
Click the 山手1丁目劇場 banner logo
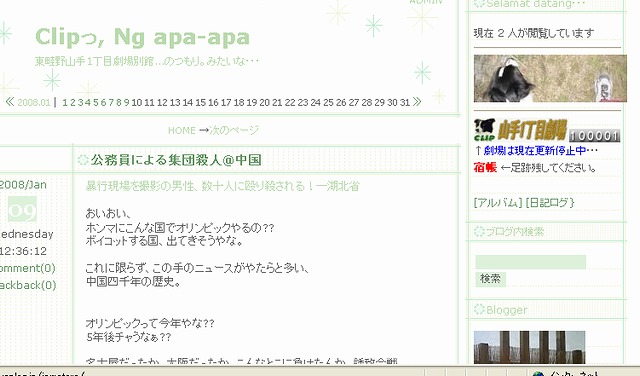pos(520,130)
